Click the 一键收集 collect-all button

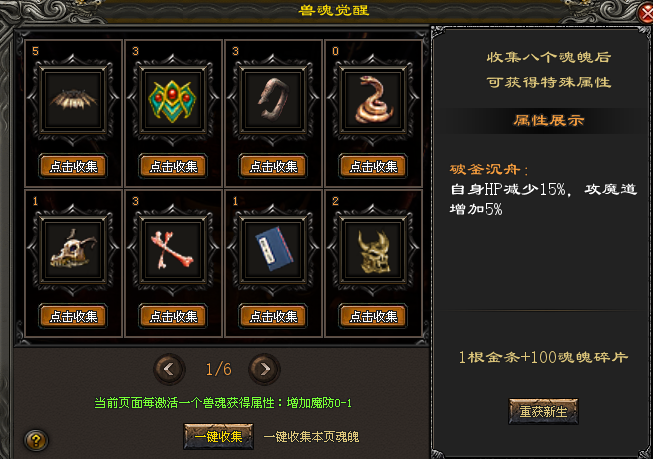coord(218,437)
